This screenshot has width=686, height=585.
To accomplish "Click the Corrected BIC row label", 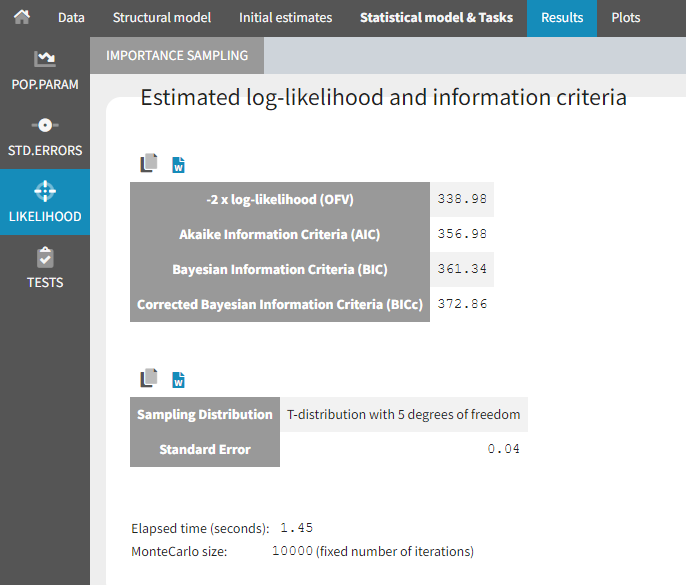I will pyautogui.click(x=280, y=304).
